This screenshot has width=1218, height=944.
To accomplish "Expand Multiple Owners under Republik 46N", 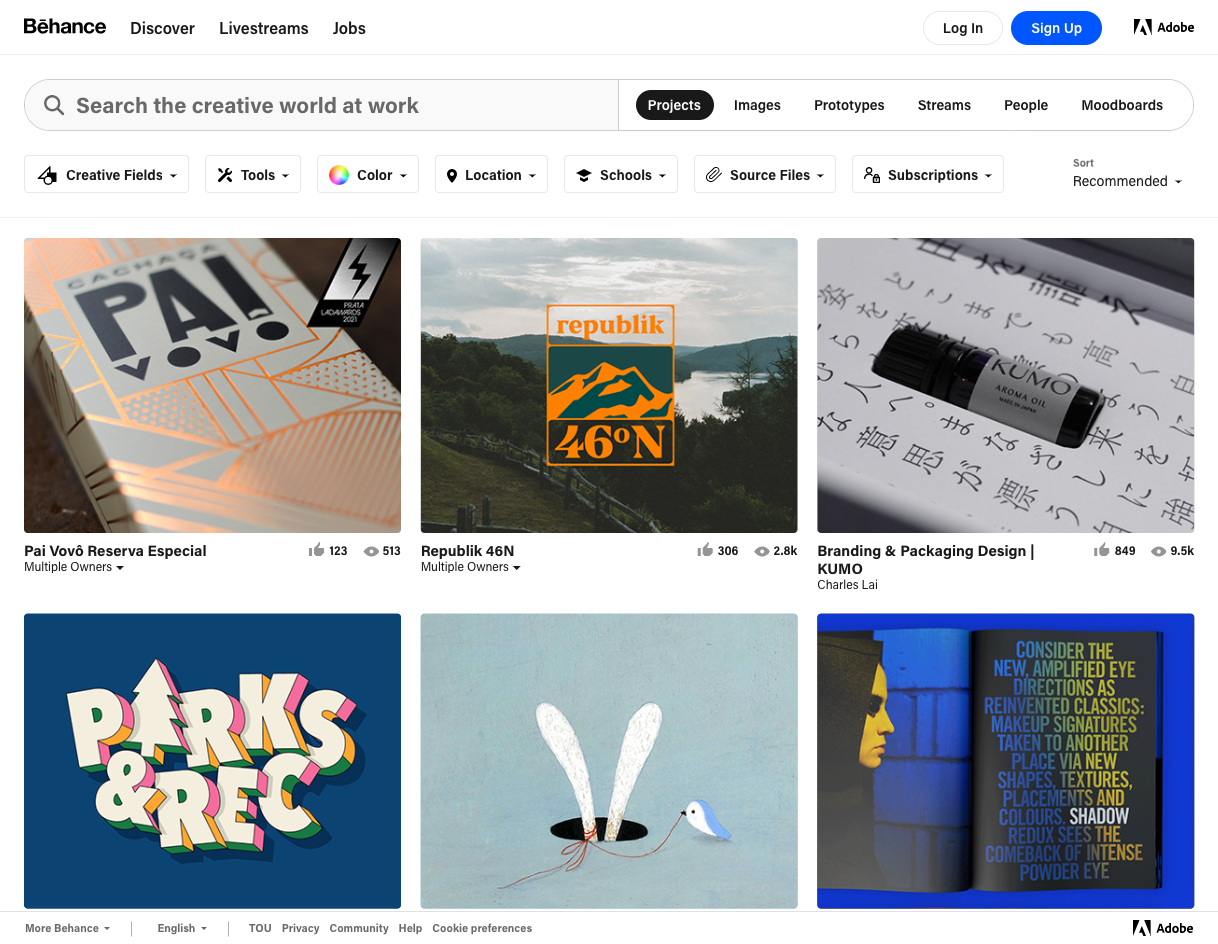I will pos(470,567).
